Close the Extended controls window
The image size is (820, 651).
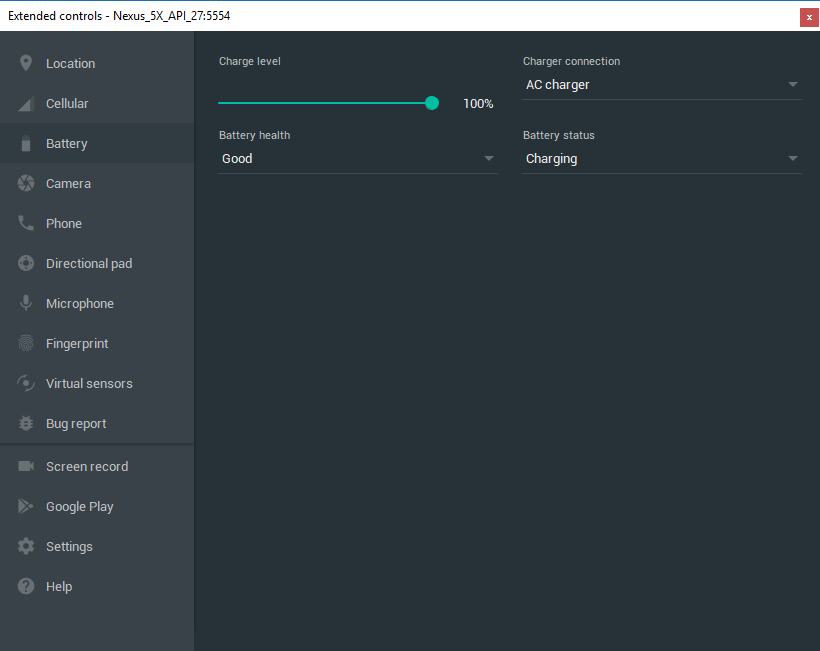click(x=809, y=17)
